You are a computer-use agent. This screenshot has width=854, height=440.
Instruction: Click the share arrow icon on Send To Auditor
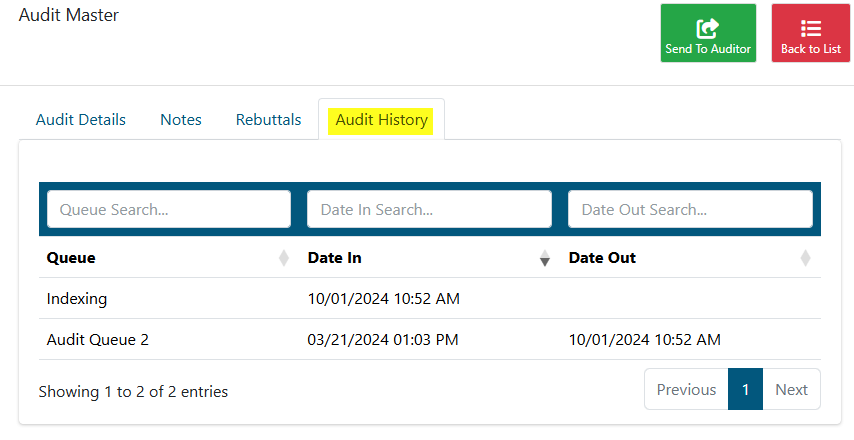708,28
